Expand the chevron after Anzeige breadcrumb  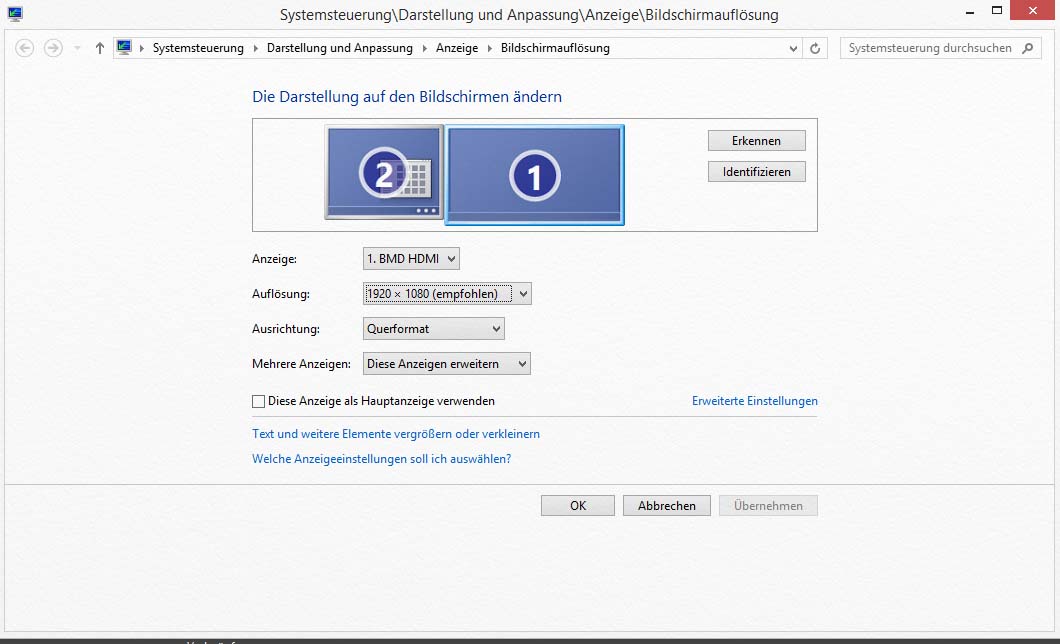click(x=490, y=48)
